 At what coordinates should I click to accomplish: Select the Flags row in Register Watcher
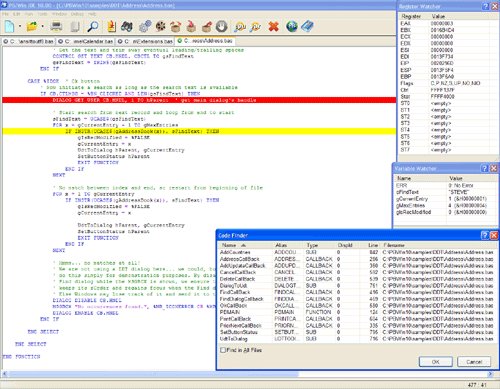(x=448, y=83)
